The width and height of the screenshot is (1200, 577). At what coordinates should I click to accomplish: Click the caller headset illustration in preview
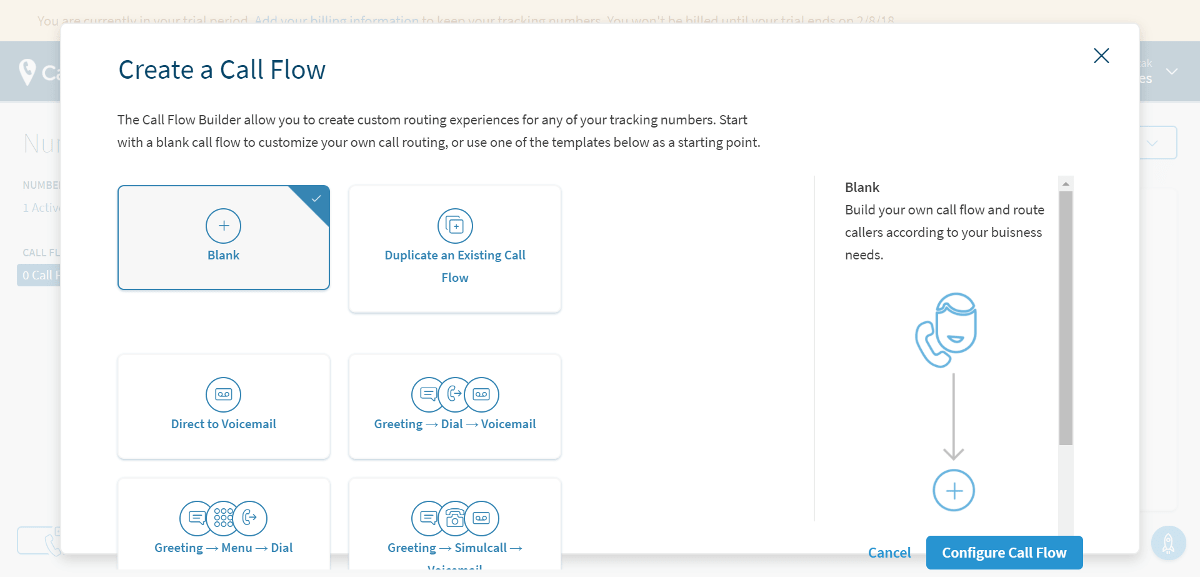[947, 331]
